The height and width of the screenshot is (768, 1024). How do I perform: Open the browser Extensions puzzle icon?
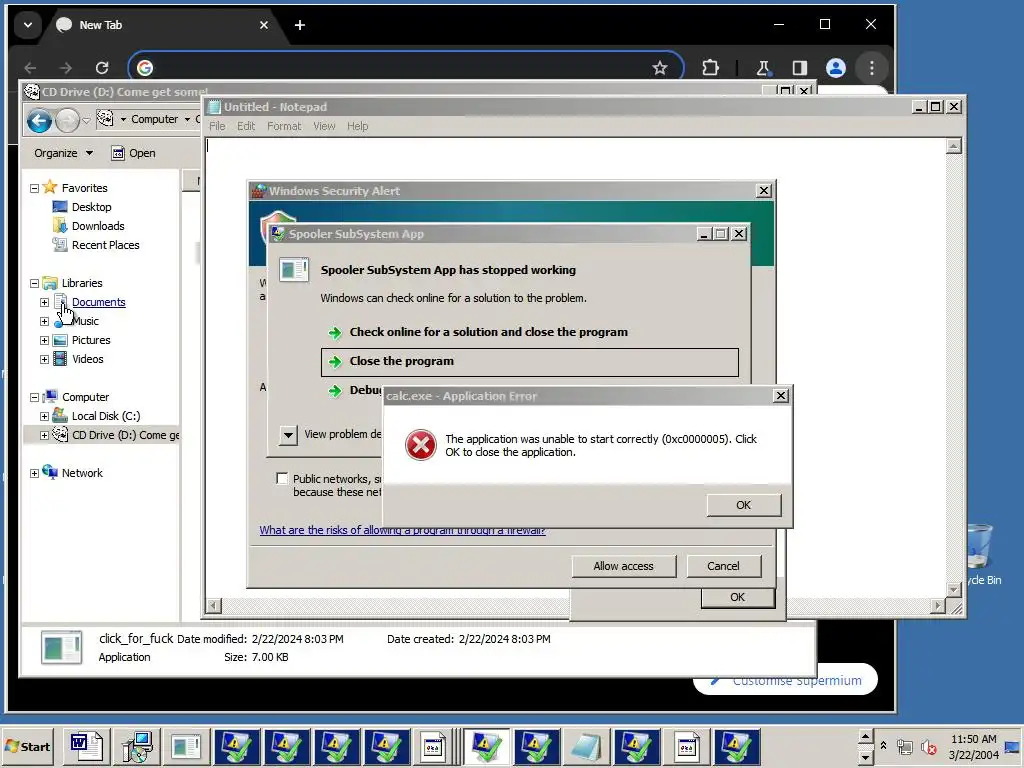[x=710, y=68]
